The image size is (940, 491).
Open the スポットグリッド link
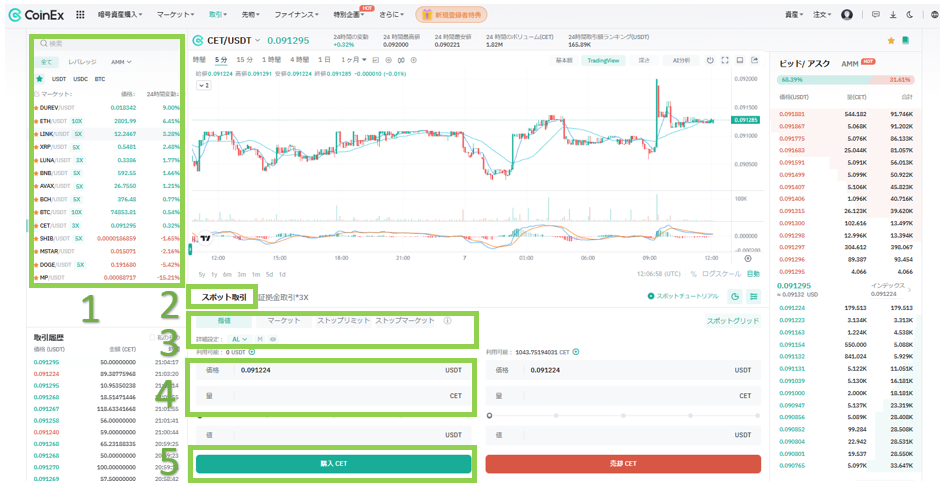pyautogui.click(x=733, y=321)
